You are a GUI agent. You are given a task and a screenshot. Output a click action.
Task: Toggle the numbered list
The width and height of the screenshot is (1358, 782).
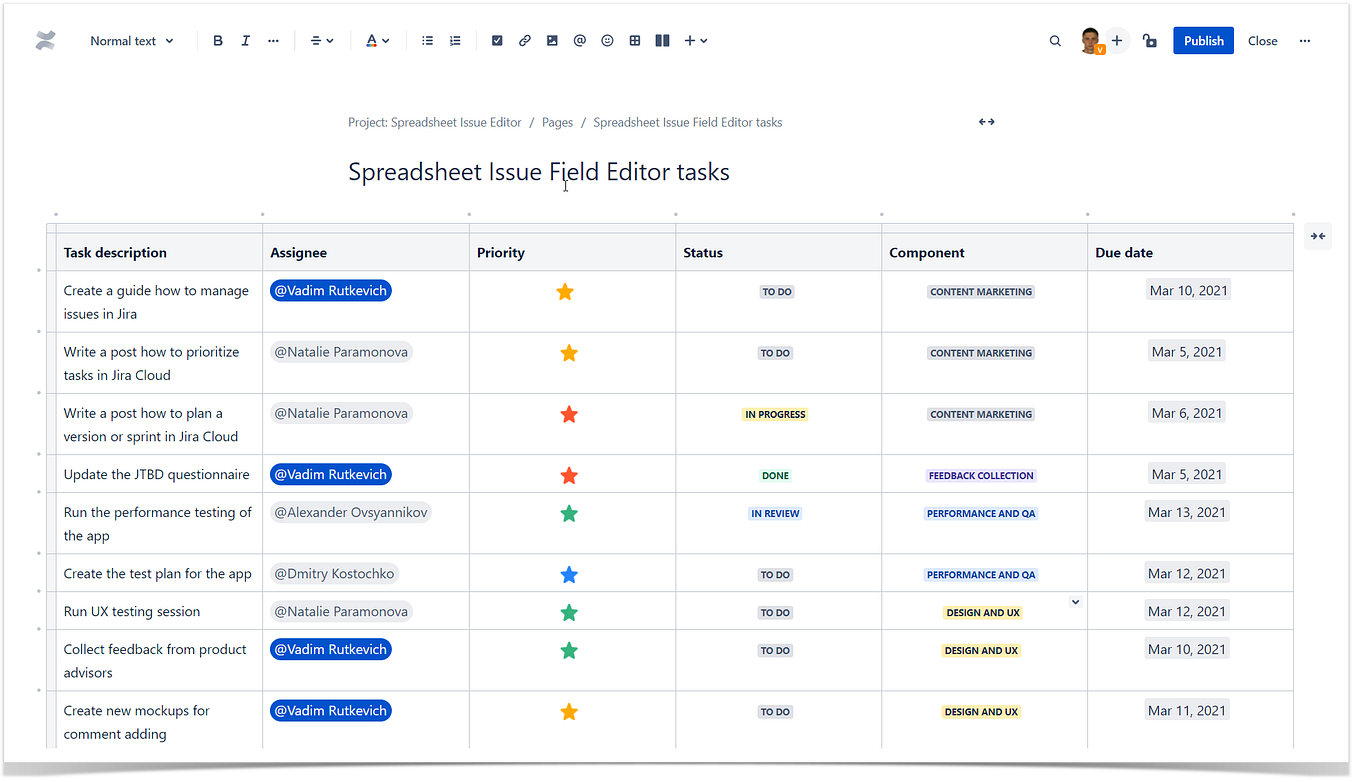[x=455, y=40]
